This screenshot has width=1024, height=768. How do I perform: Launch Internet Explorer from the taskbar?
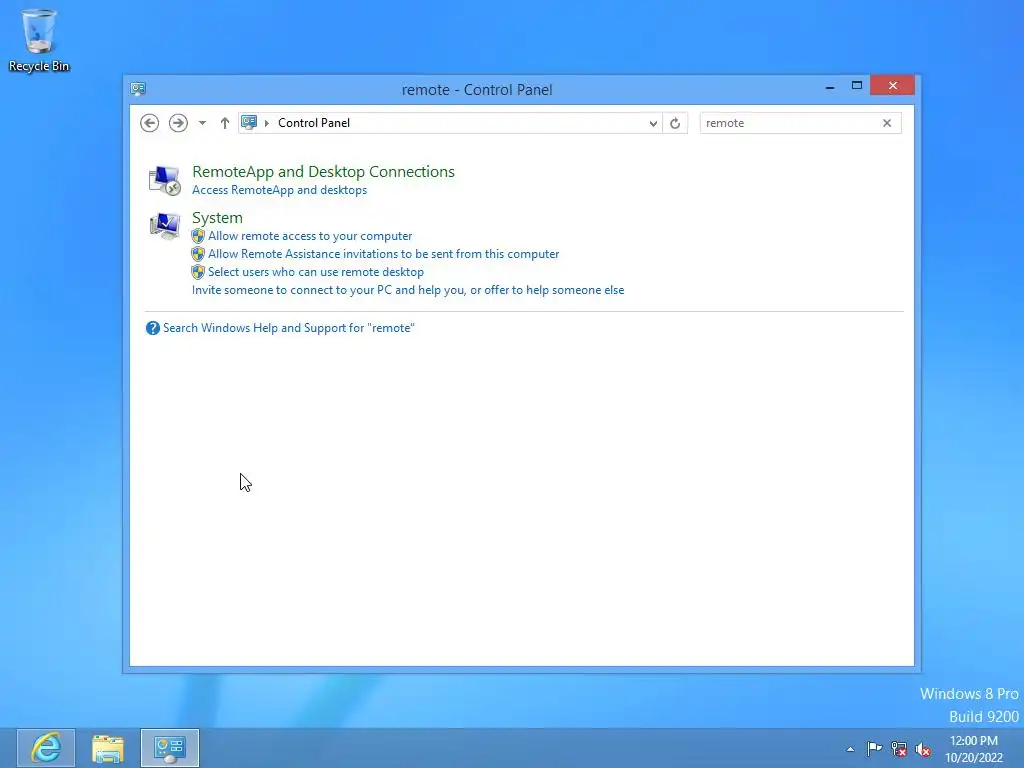[x=46, y=748]
